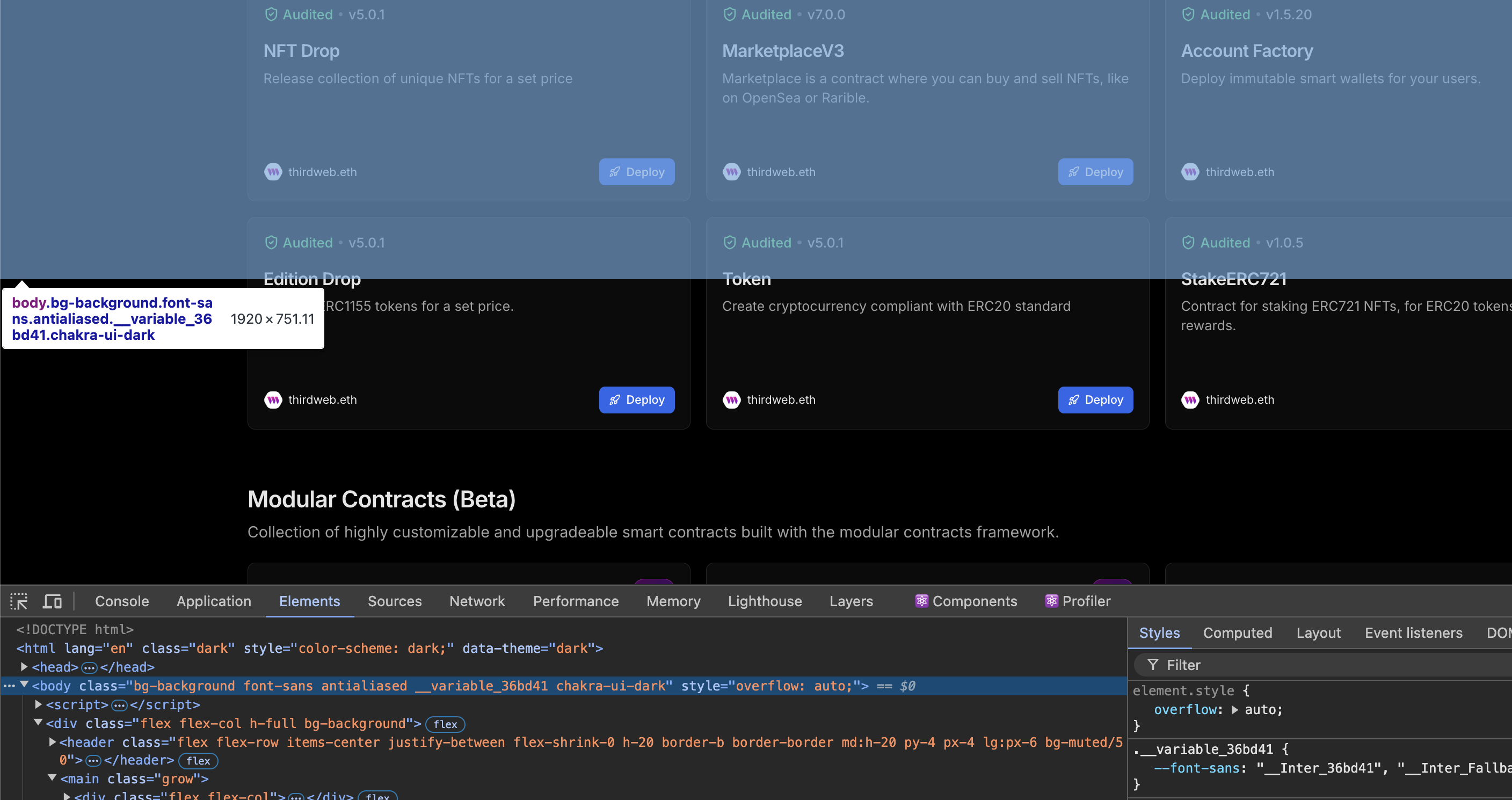This screenshot has width=1512, height=800.
Task: Toggle flex badge on the flex-col div
Action: pyautogui.click(x=445, y=724)
